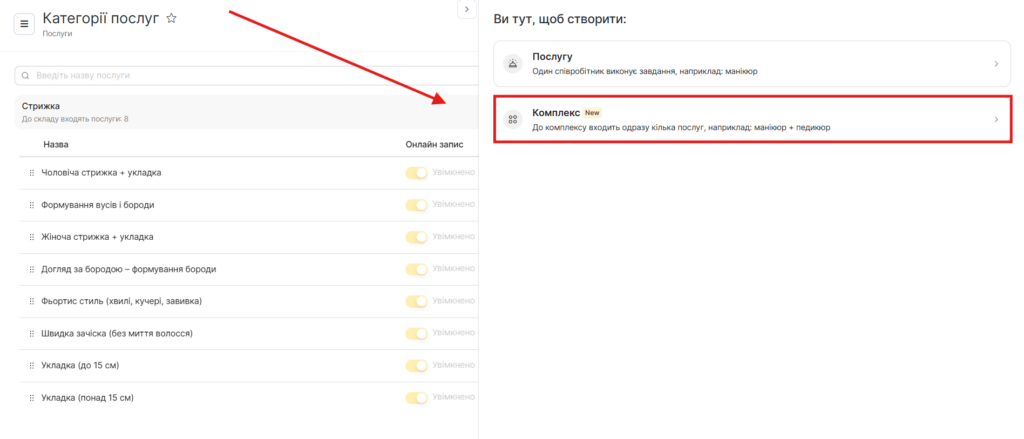
Task: Click drag handle beside Формування вусів і бороди
Action: (32, 205)
